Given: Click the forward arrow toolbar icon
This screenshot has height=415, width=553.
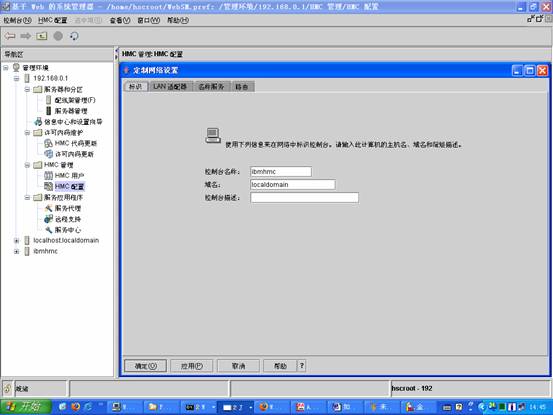Looking at the screenshot, I should tap(26, 36).
